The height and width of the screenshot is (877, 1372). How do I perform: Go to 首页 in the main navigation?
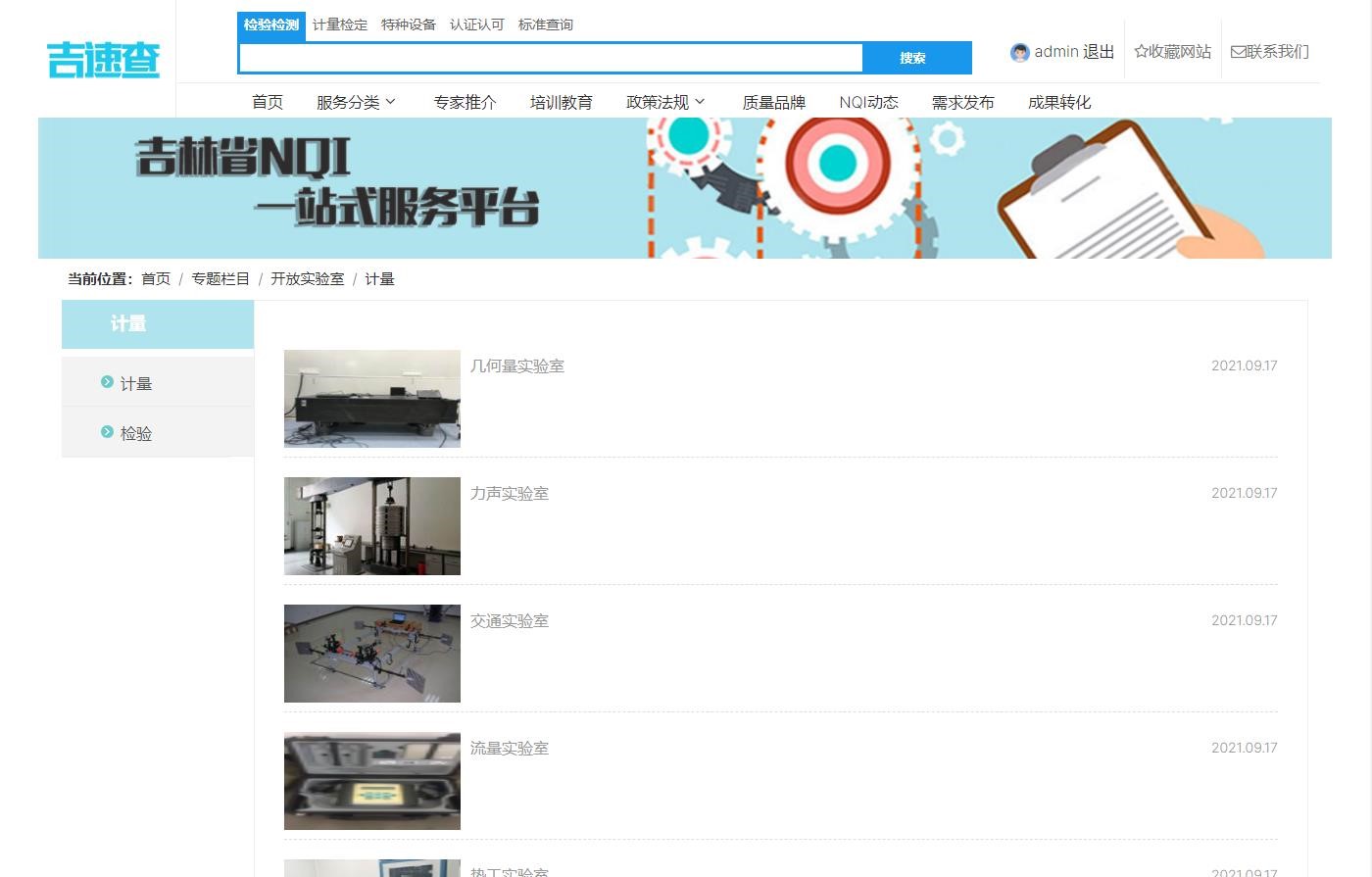pyautogui.click(x=268, y=102)
